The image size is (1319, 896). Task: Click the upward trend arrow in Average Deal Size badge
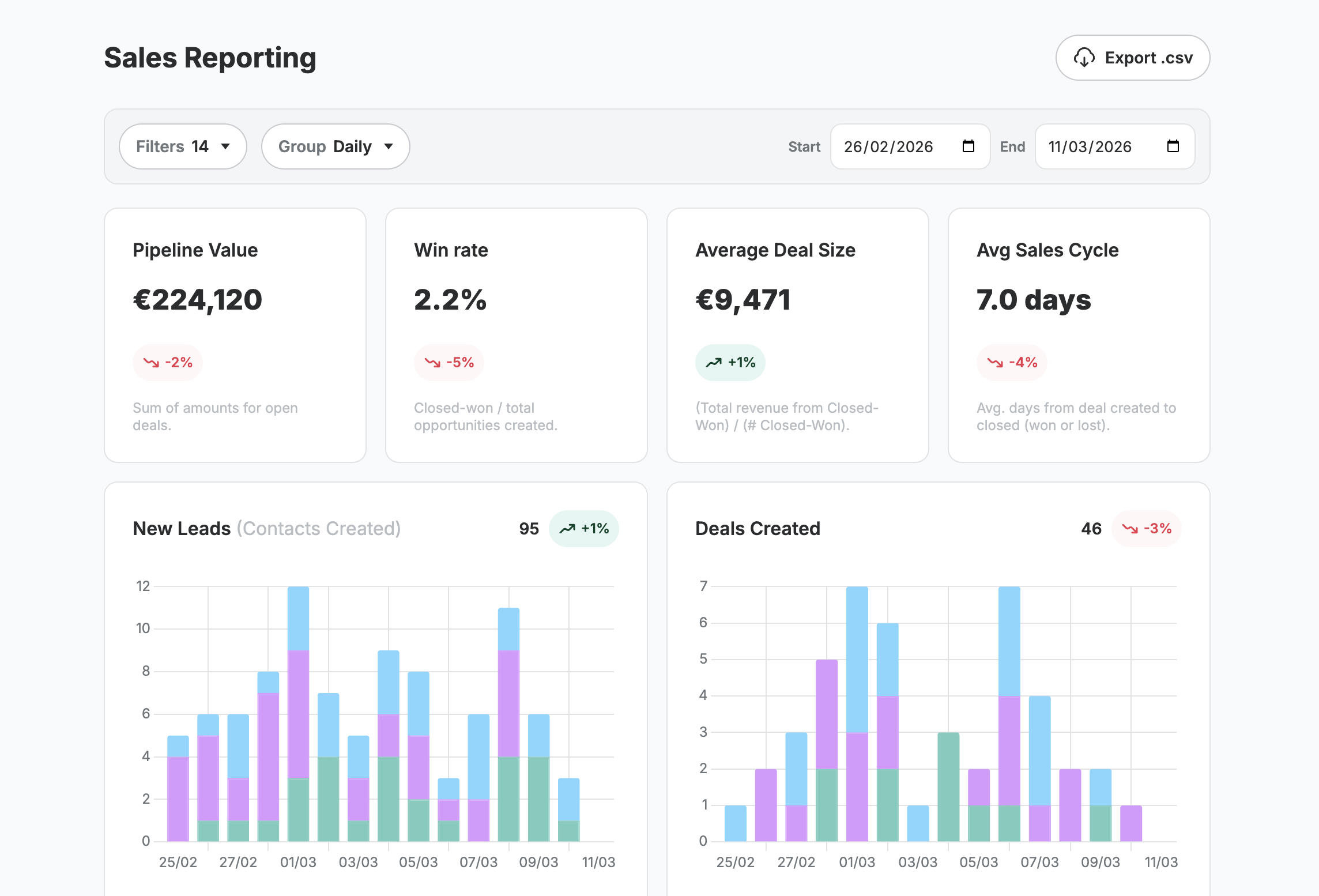714,363
